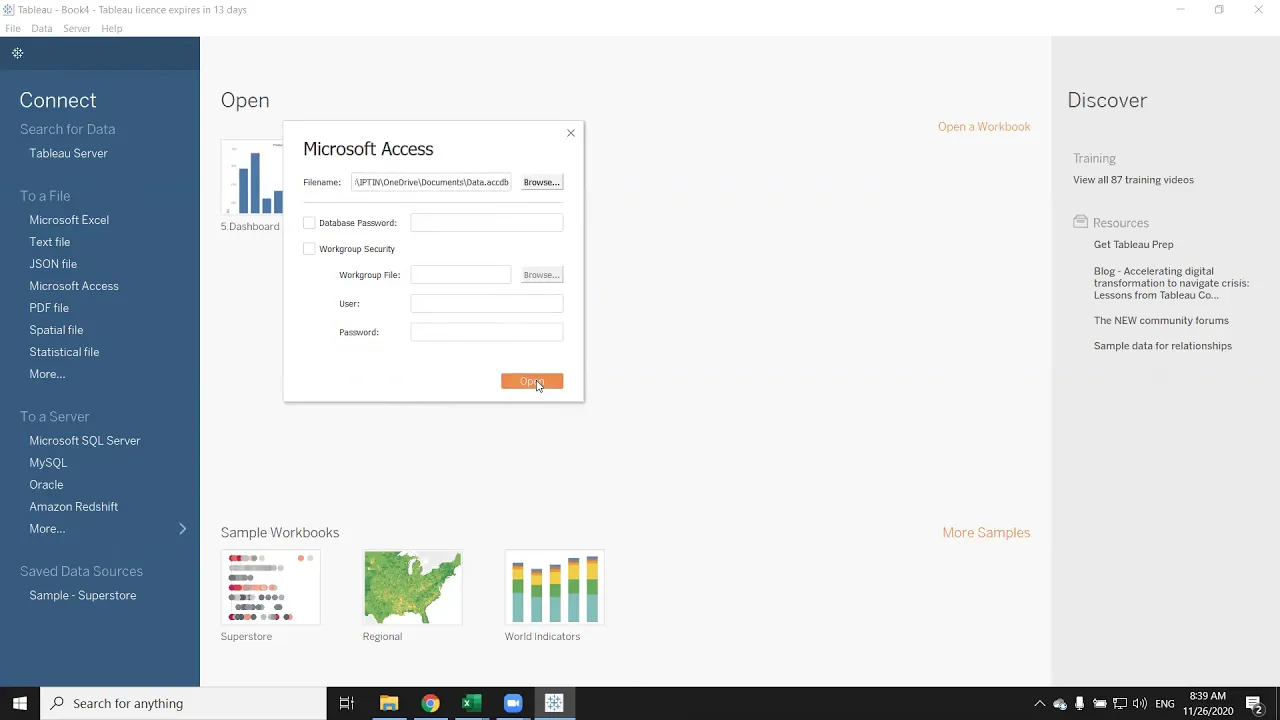Click the Workgroup File text field
Image resolution: width=1280 pixels, height=720 pixels.
[461, 274]
